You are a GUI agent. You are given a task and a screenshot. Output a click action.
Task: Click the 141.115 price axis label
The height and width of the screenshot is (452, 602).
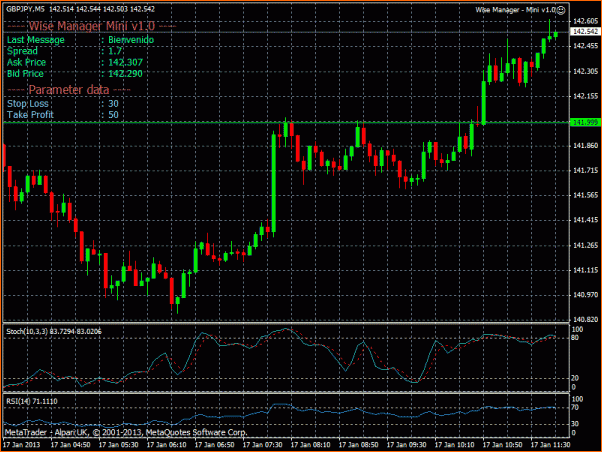(585, 270)
